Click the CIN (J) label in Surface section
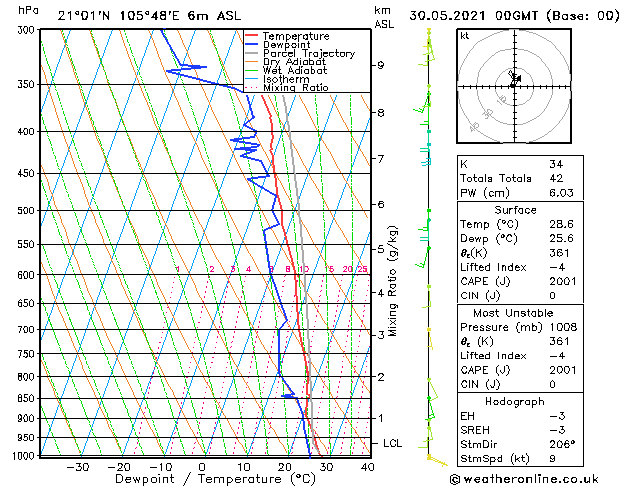Viewport: 629px width, 486px height. pyautogui.click(x=480, y=296)
